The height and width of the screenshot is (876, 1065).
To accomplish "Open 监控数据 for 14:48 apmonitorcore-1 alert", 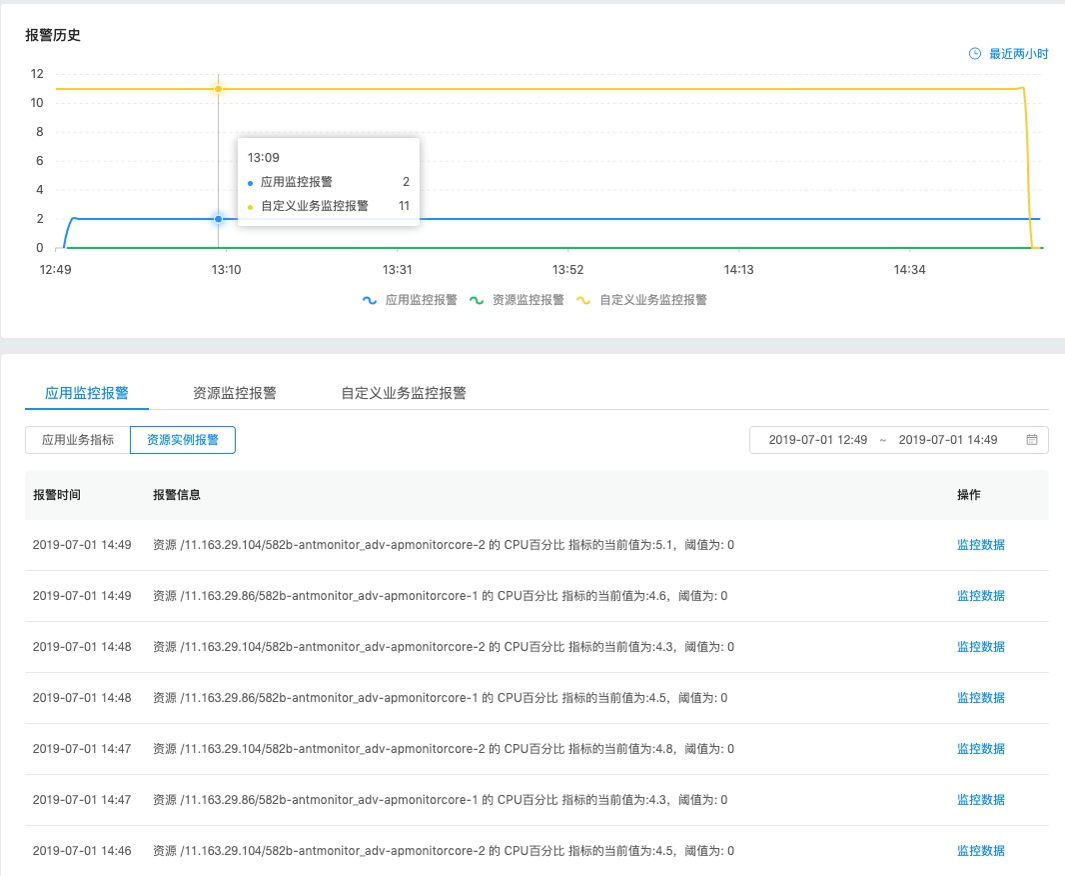I will pos(981,697).
